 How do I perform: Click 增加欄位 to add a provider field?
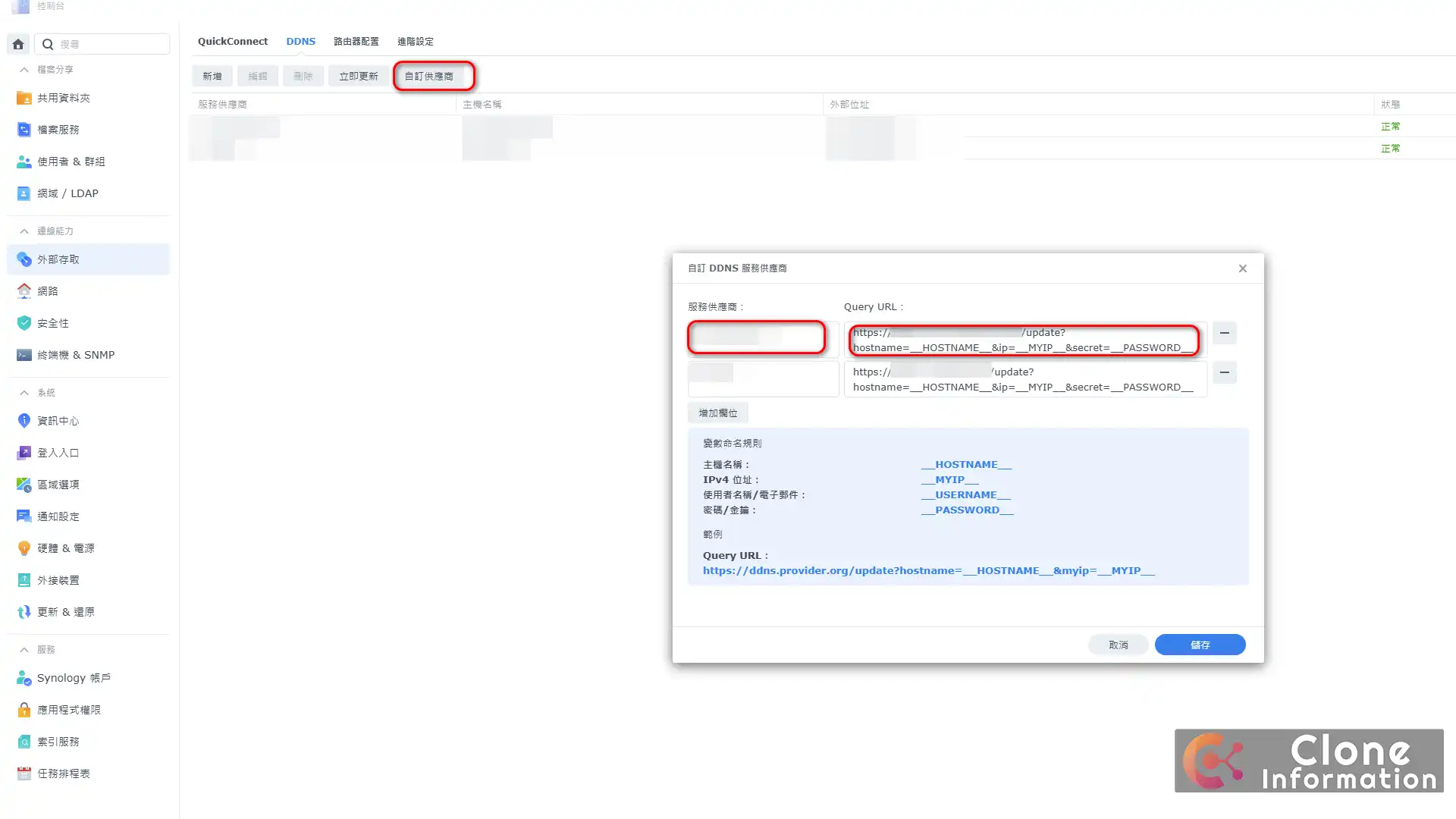tap(717, 413)
